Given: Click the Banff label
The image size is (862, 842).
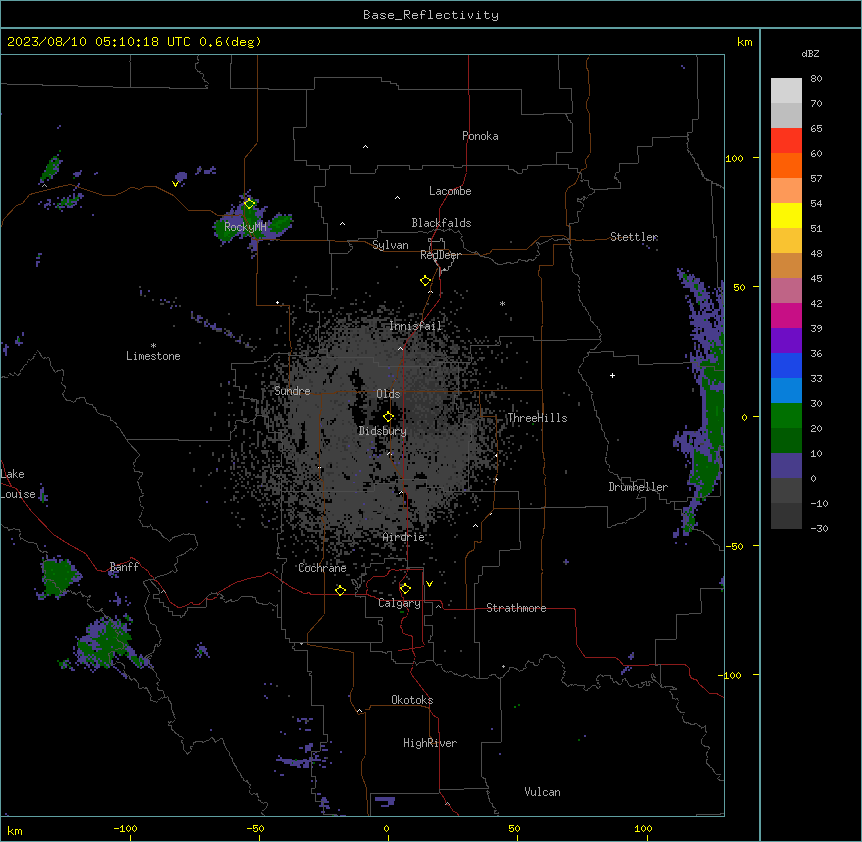Looking at the screenshot, I should click(124, 567).
